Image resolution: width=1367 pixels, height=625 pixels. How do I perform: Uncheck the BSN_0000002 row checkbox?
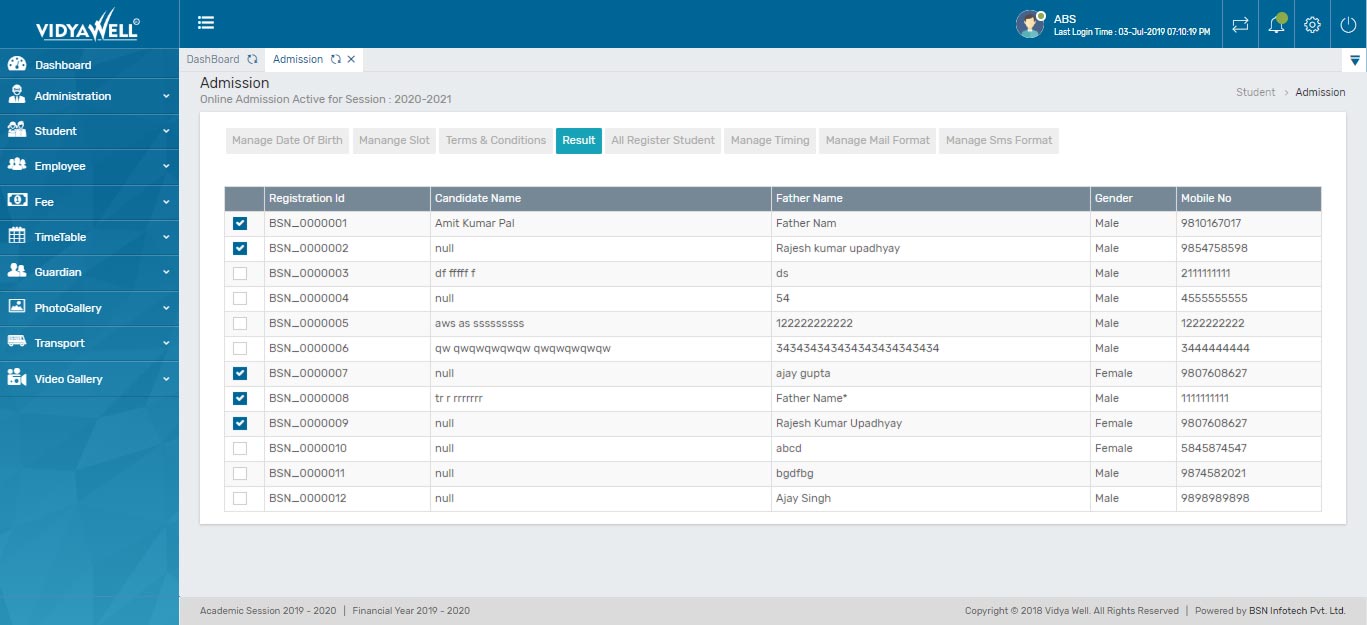click(x=240, y=248)
